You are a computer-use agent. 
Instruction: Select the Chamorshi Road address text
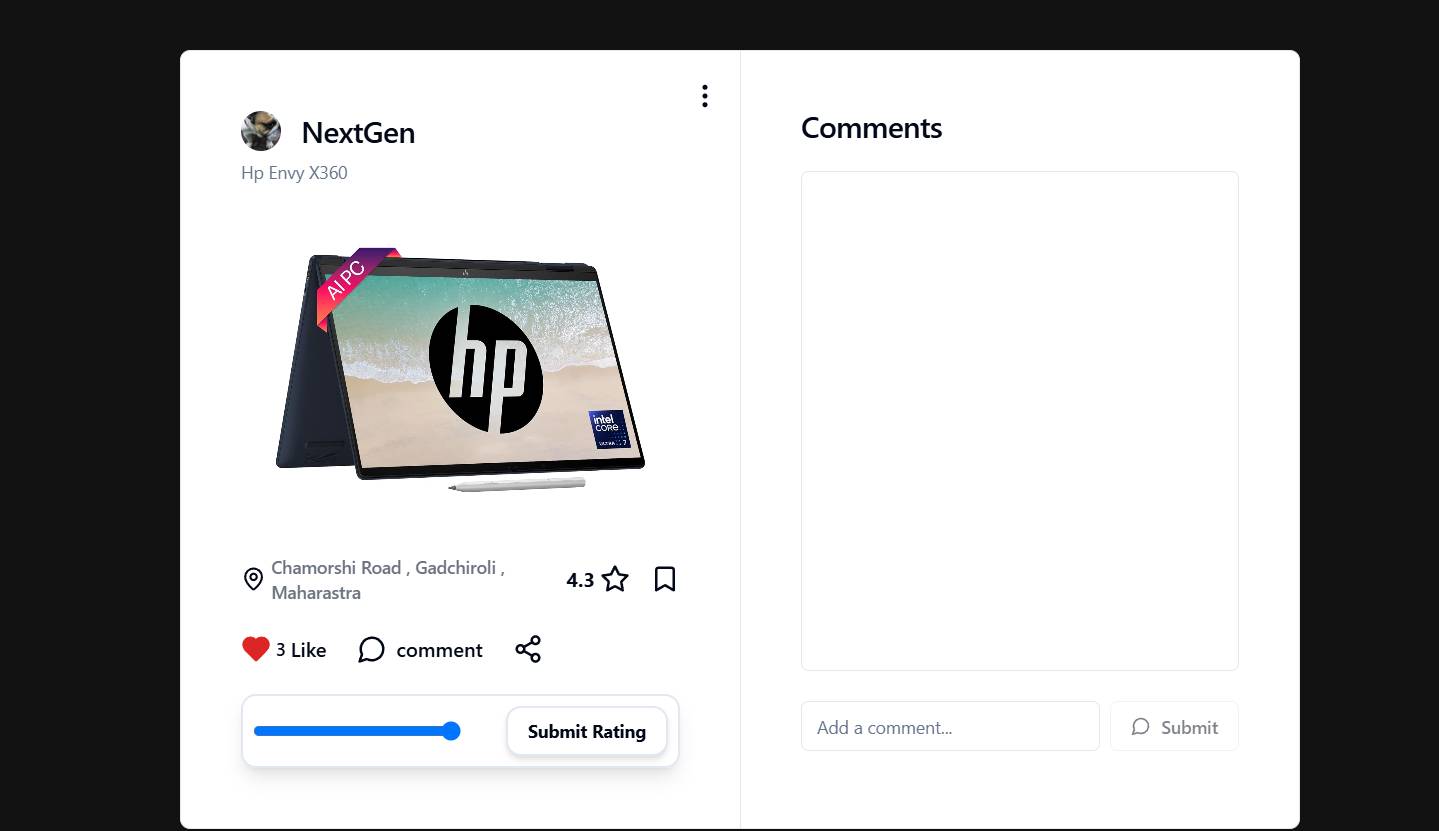387,580
